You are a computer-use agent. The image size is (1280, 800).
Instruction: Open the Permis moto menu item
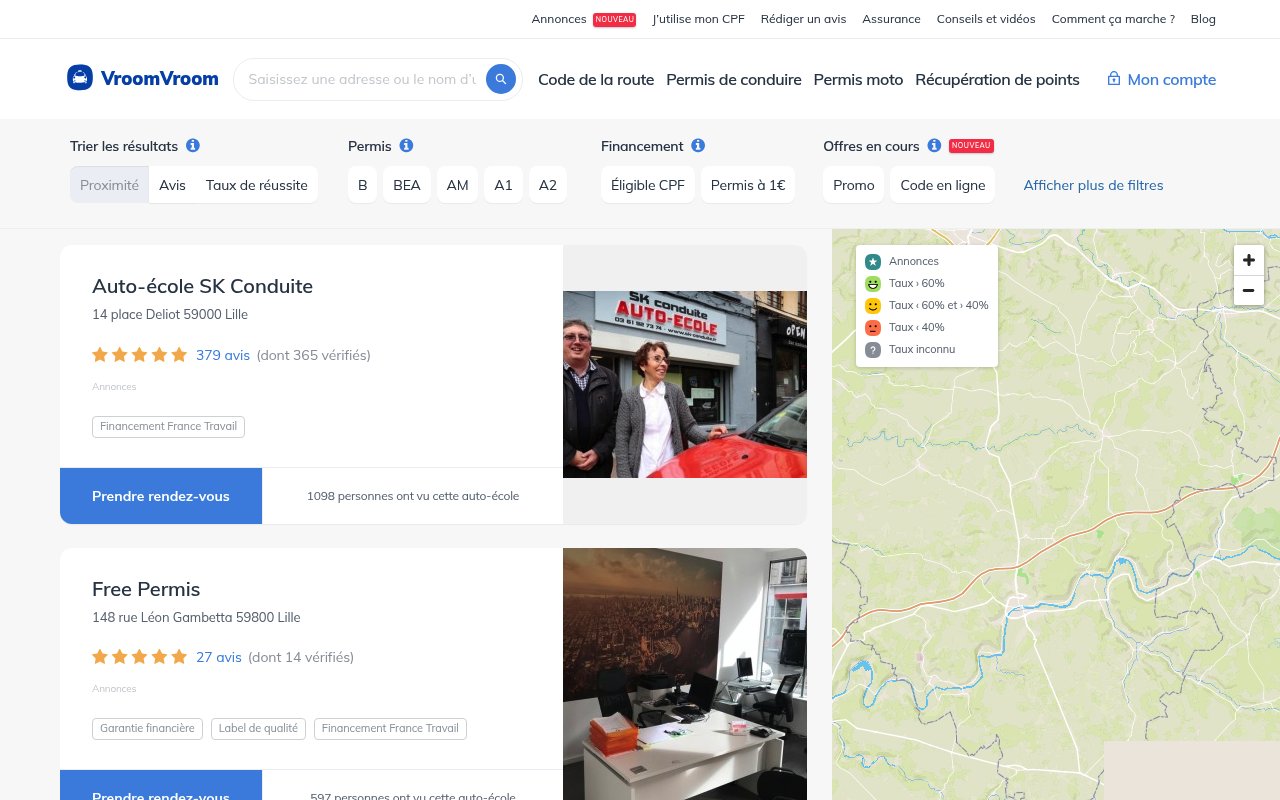pyautogui.click(x=858, y=79)
